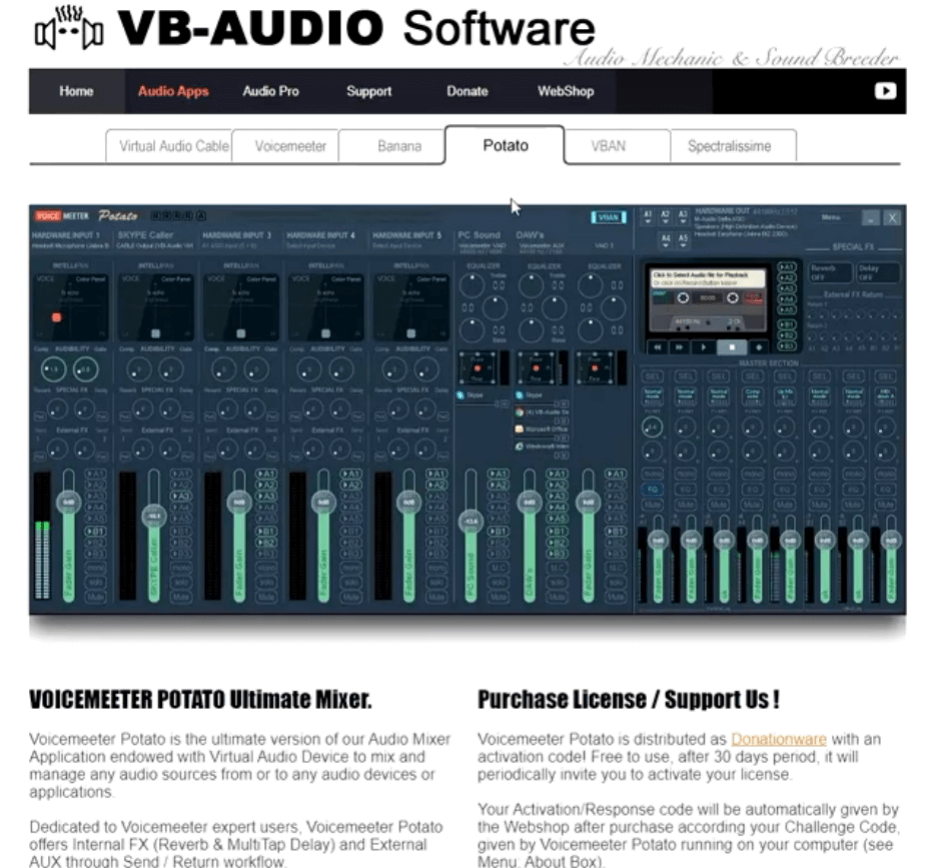This screenshot has width=936, height=868.
Task: Click the Voicemeeter logo badge in the mixer
Action: 62,216
